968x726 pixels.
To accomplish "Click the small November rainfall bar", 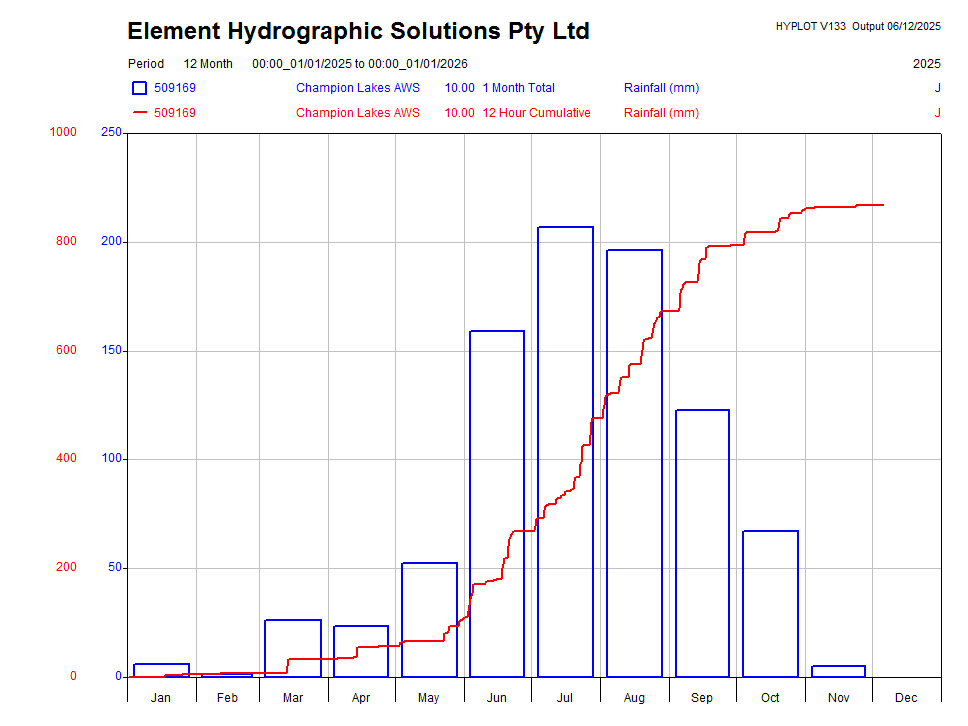I will click(x=838, y=671).
